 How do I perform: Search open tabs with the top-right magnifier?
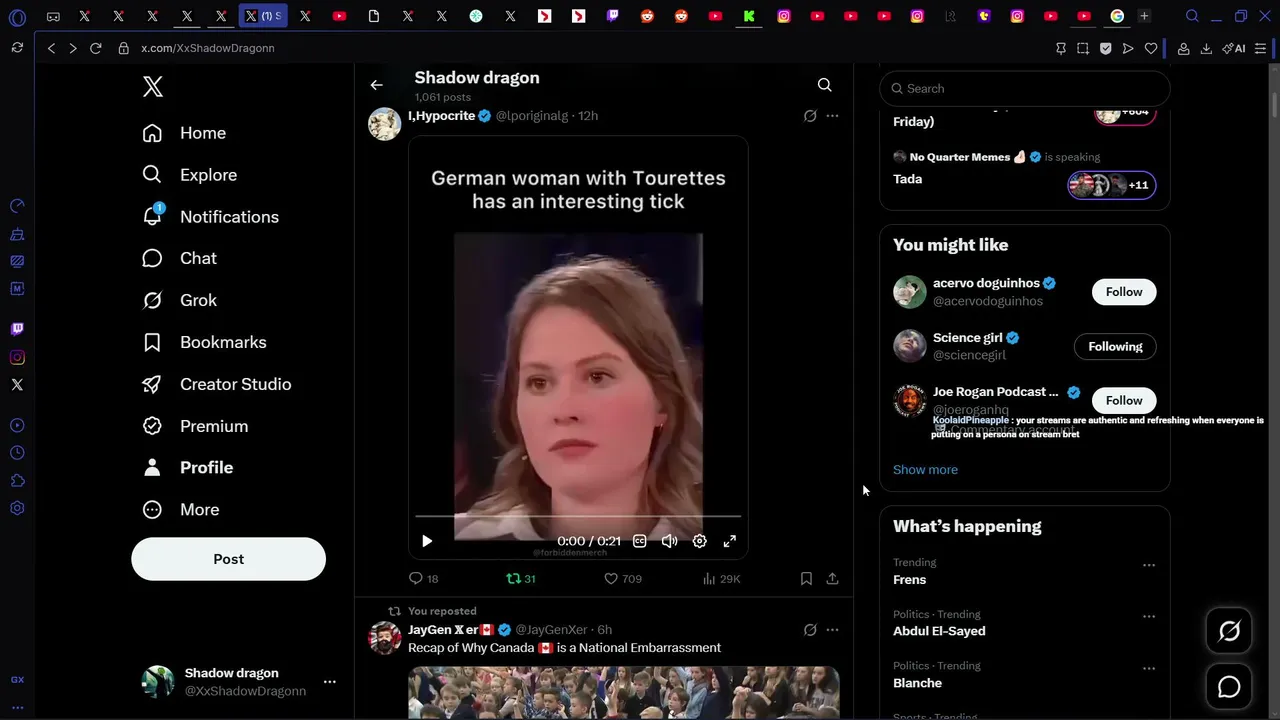(x=1192, y=16)
